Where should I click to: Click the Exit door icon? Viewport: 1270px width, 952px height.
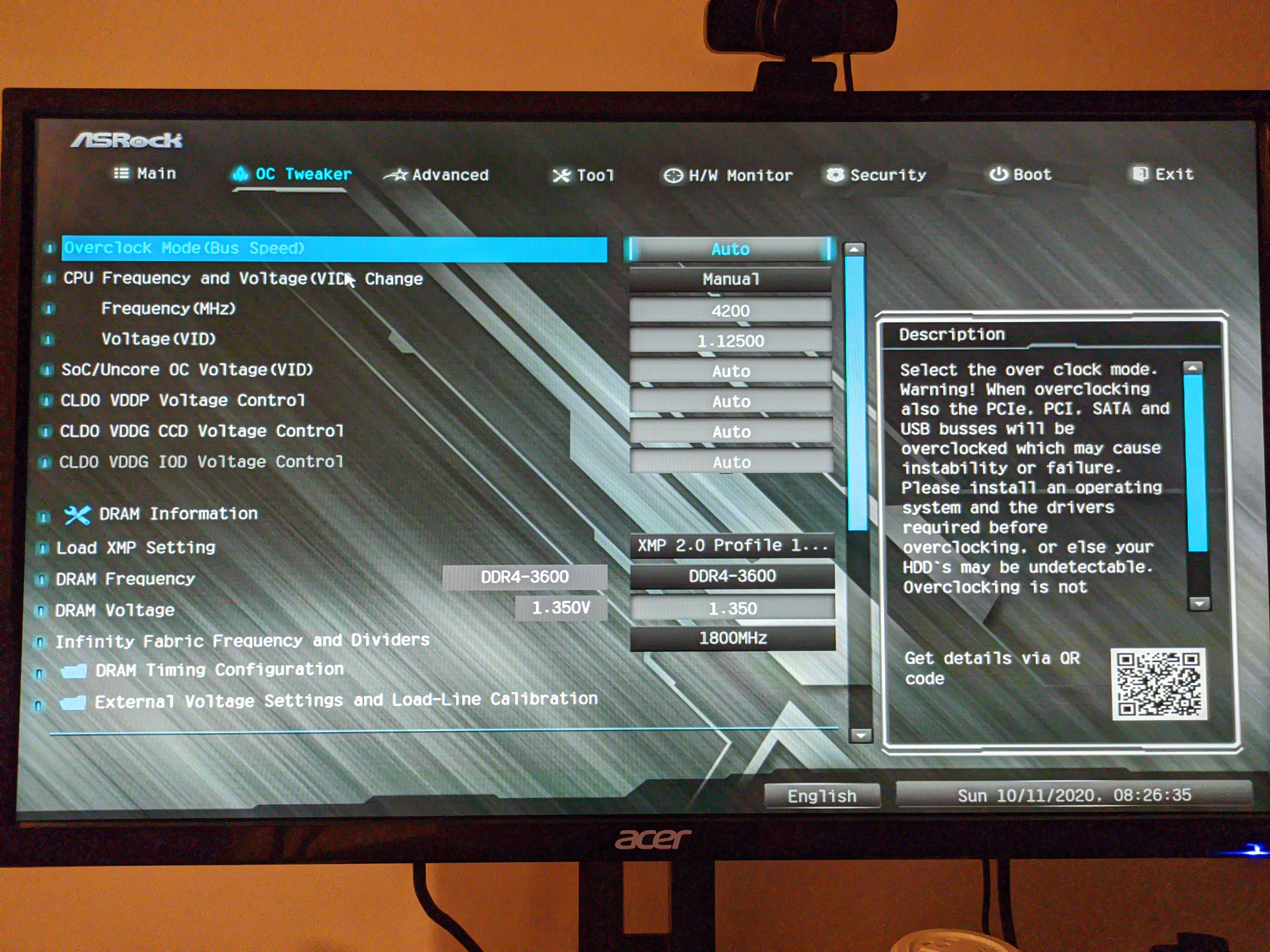(x=1140, y=173)
